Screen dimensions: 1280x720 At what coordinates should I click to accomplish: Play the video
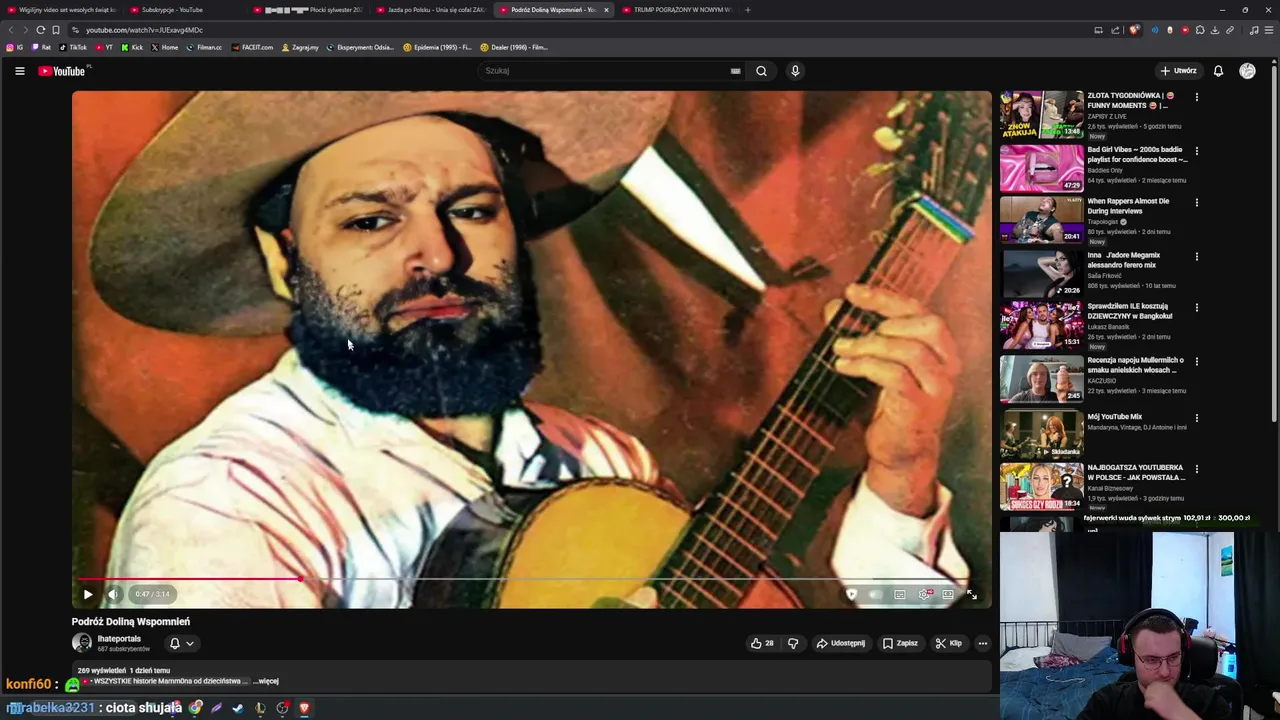tap(88, 594)
